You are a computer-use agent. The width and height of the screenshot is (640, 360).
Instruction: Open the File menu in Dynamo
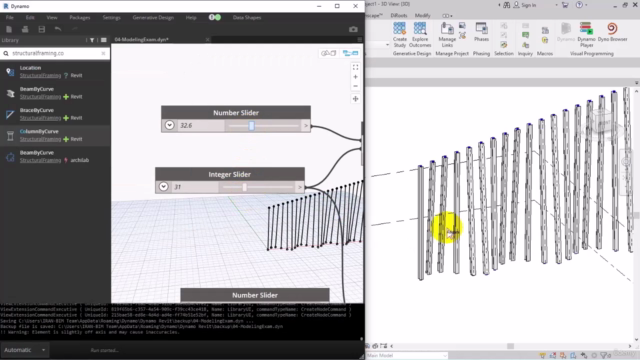pyautogui.click(x=10, y=18)
